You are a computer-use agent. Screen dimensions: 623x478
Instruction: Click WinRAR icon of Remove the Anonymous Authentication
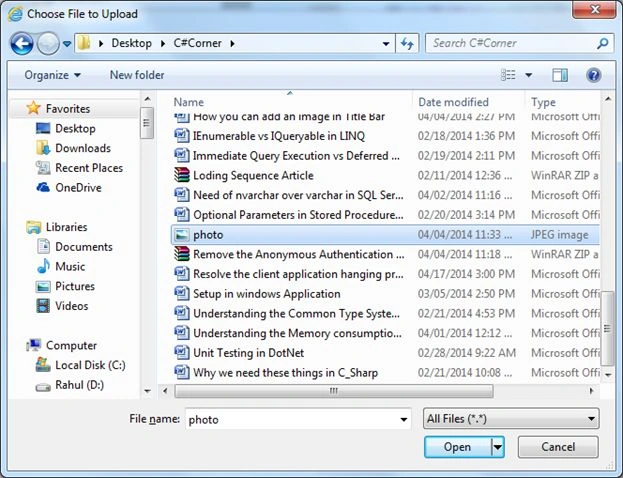pos(182,254)
